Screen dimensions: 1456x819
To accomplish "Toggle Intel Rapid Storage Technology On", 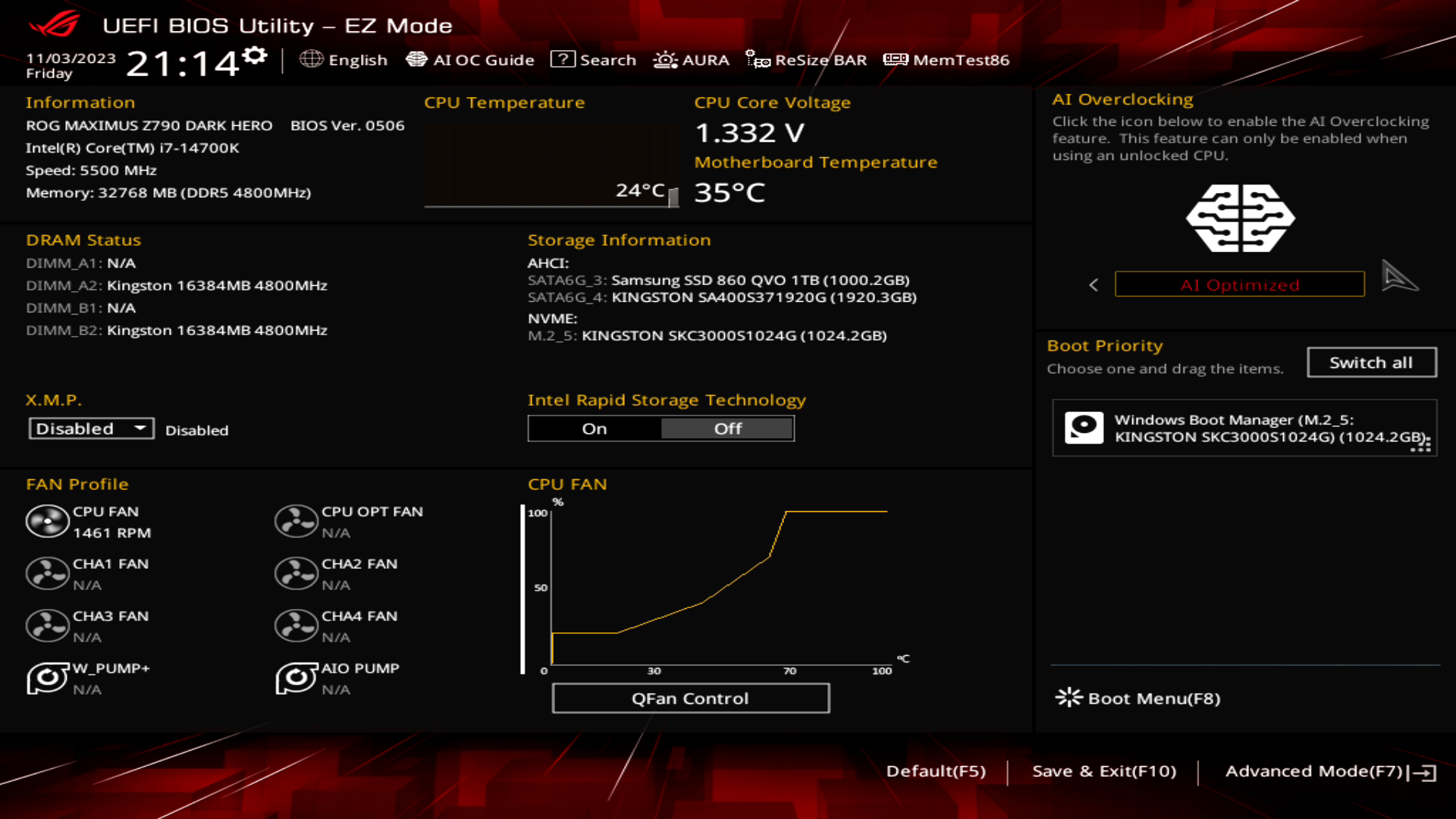I will 594,428.
